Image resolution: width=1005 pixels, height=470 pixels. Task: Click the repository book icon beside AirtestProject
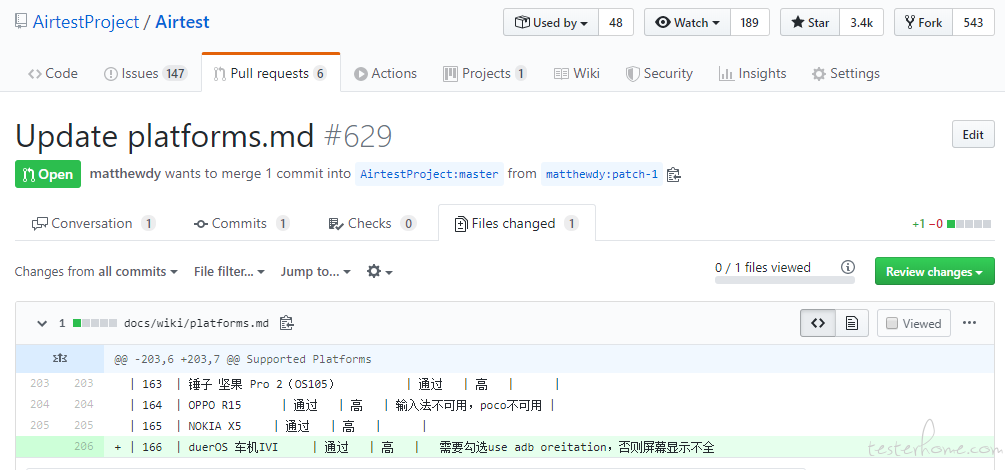click(21, 22)
